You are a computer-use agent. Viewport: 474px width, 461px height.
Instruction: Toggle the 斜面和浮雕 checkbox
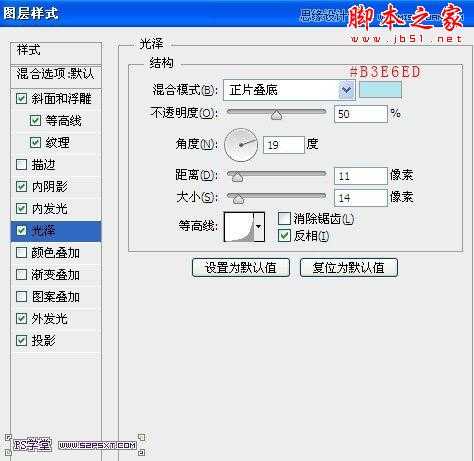(21, 98)
